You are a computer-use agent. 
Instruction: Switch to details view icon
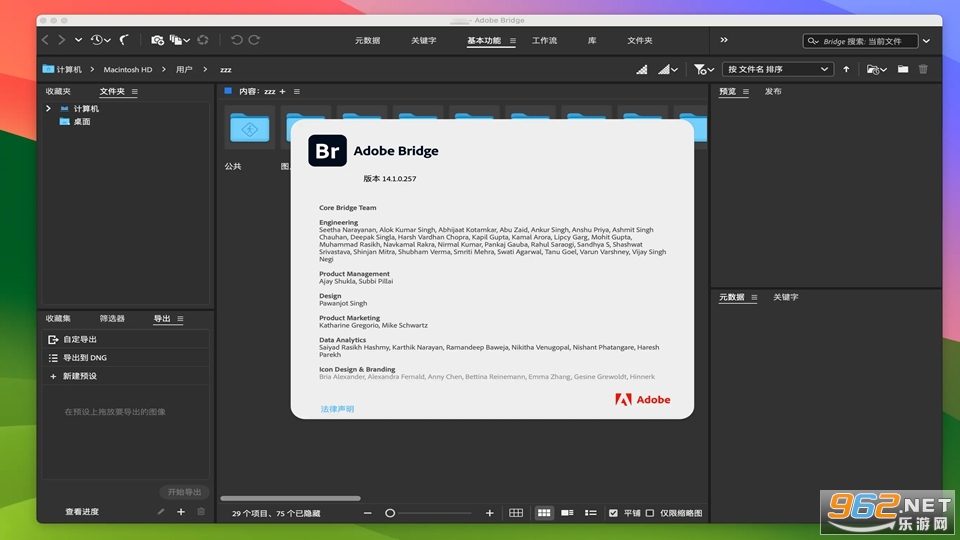[568, 513]
